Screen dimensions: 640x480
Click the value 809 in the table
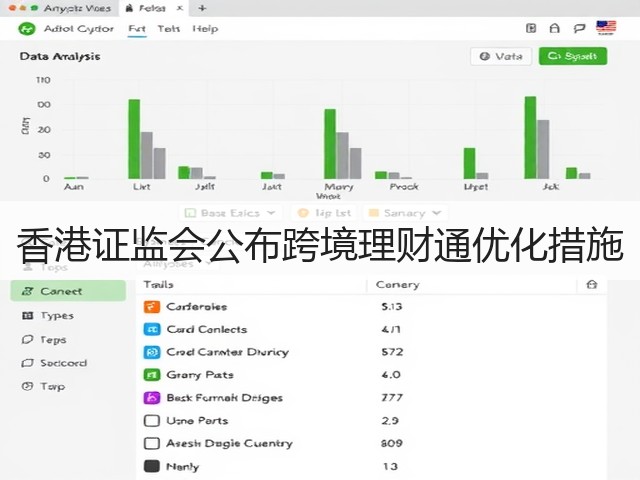tap(392, 443)
